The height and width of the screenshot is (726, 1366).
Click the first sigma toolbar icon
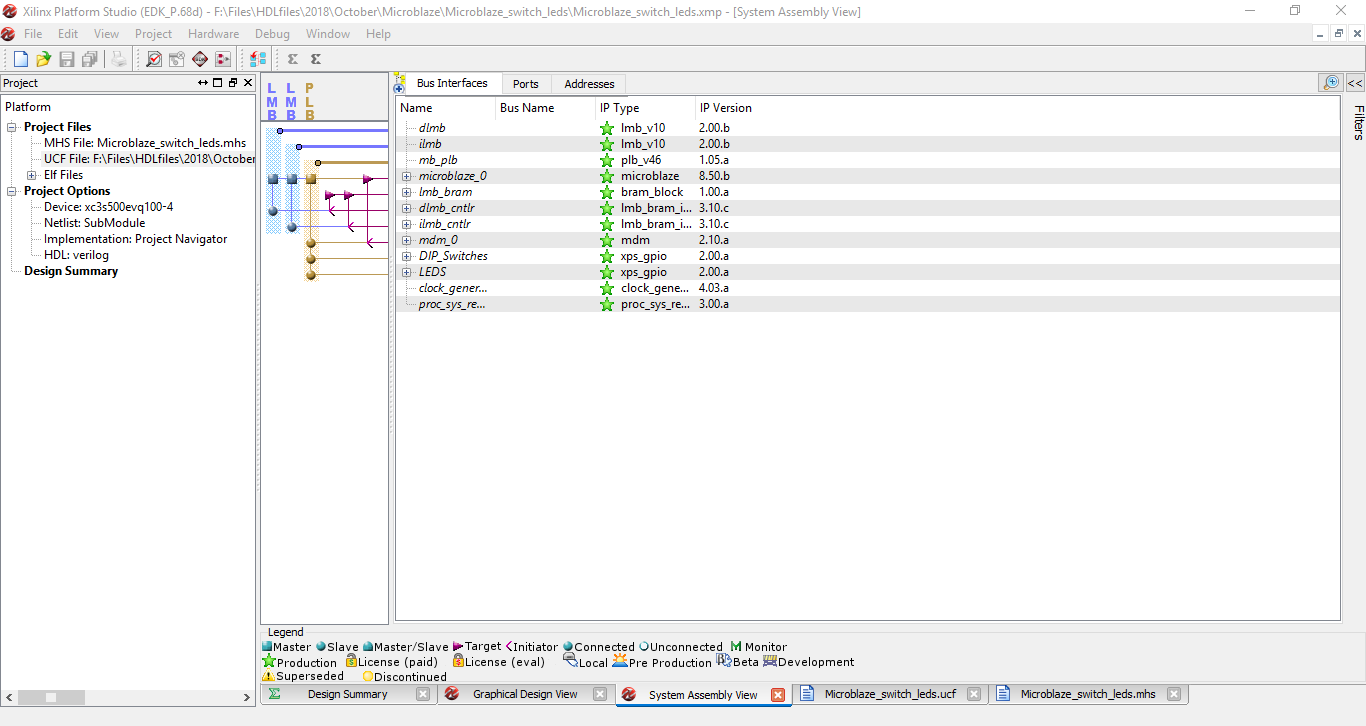pyautogui.click(x=293, y=59)
